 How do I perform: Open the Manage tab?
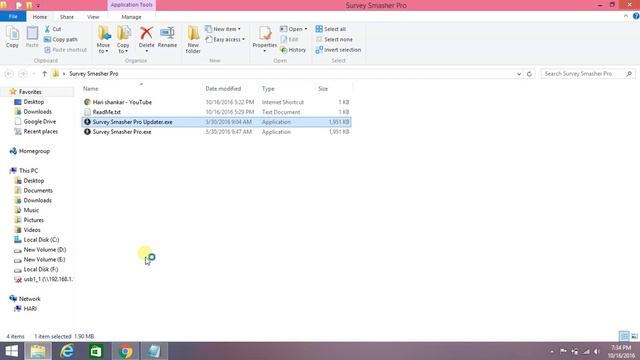click(x=131, y=17)
